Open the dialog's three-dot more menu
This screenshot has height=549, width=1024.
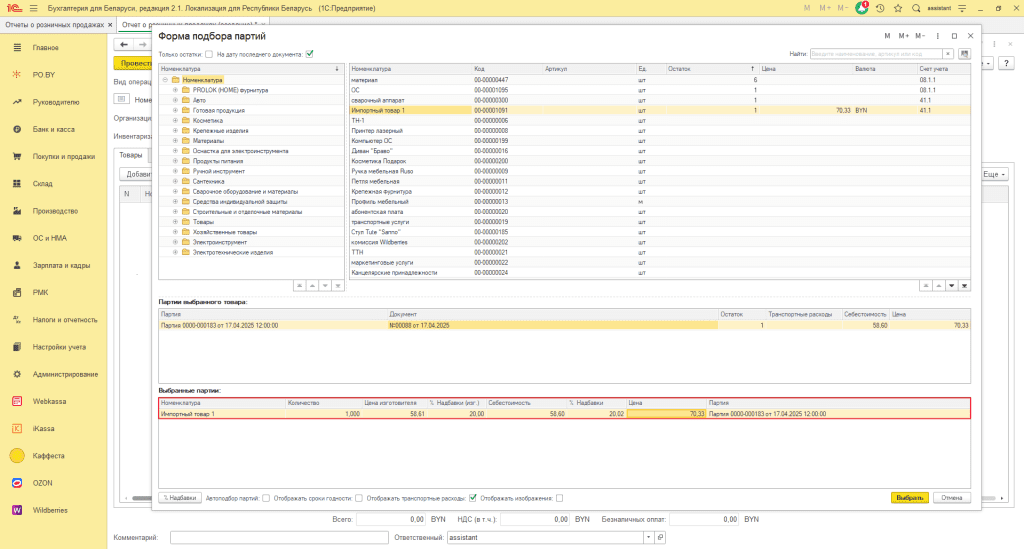click(937, 36)
